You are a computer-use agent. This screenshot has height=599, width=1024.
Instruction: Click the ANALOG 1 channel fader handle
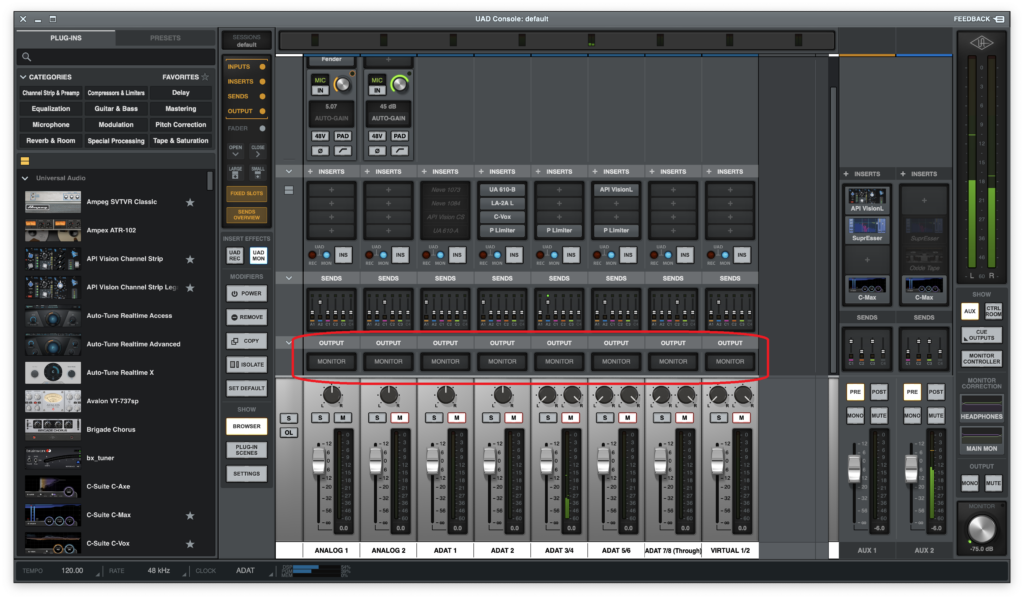tap(319, 461)
